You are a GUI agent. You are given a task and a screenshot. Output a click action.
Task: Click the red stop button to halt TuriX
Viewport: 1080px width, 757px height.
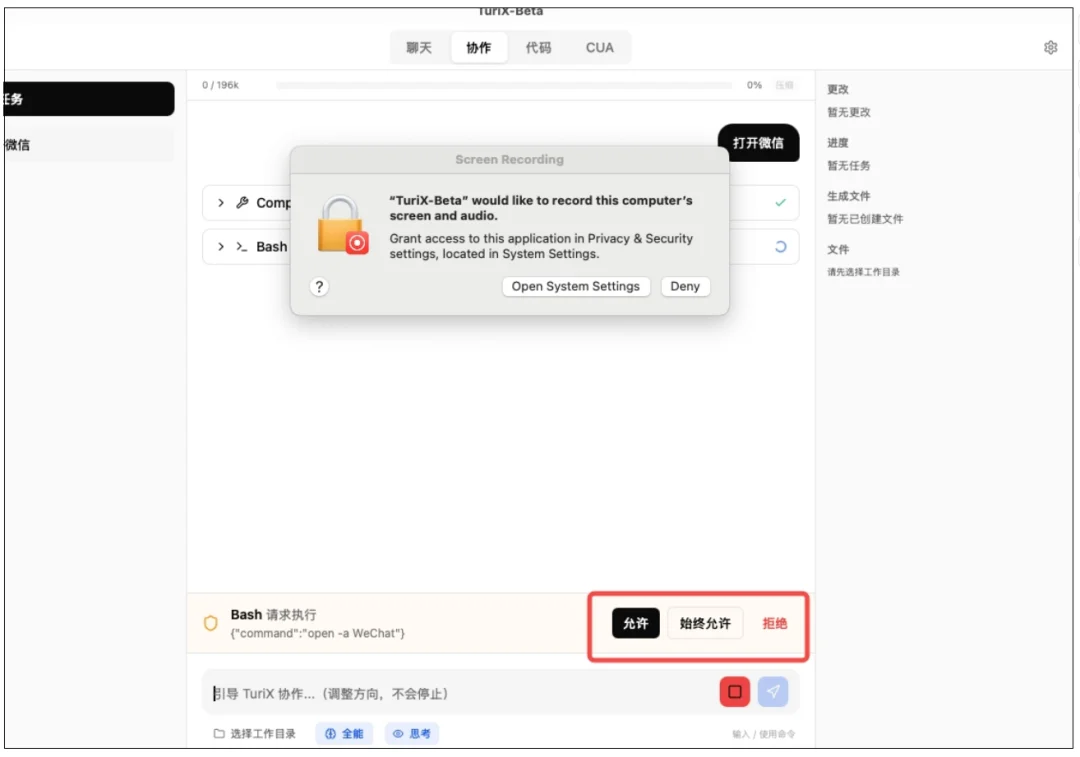click(733, 691)
